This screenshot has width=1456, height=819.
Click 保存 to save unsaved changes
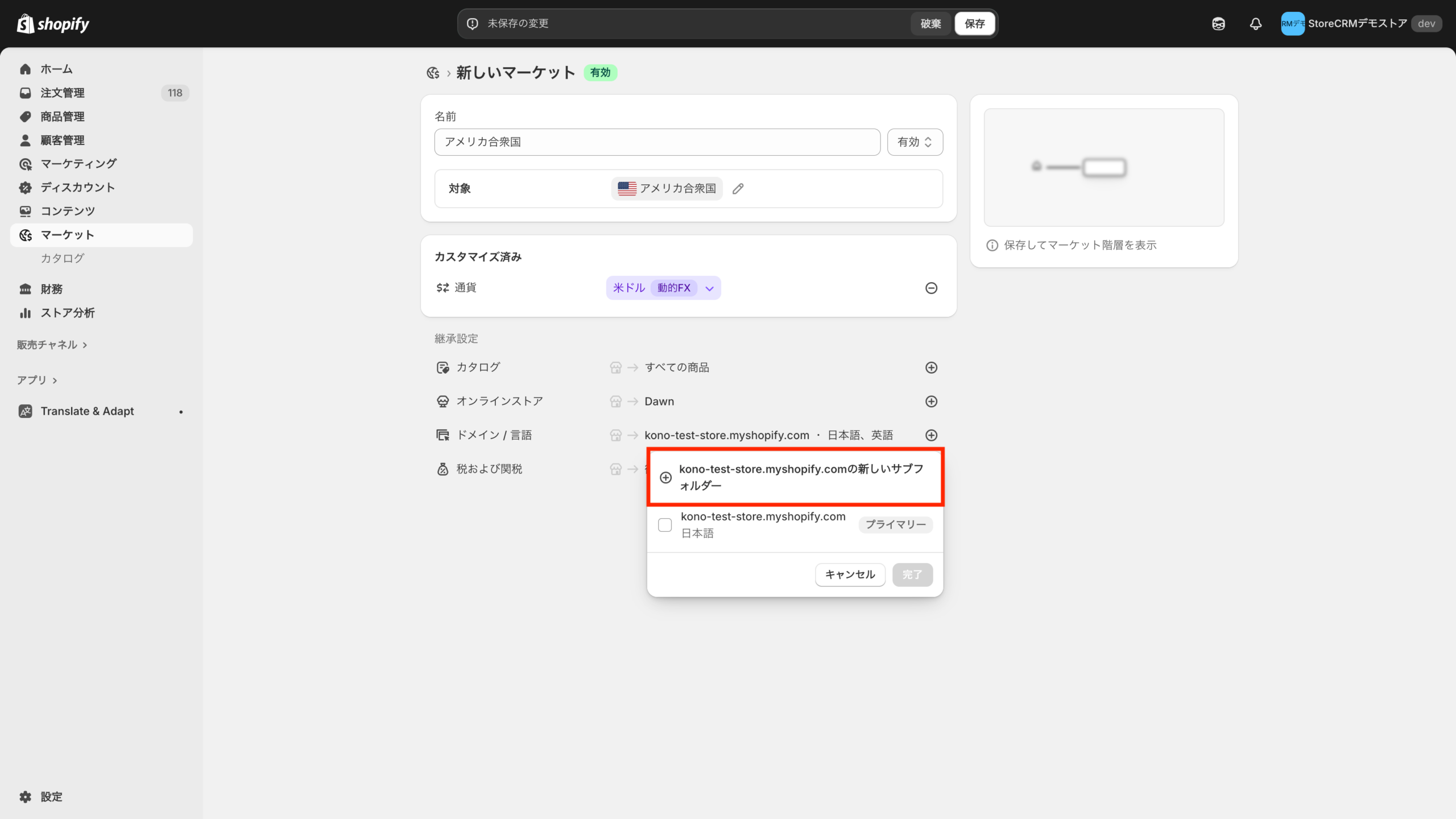tap(974, 24)
